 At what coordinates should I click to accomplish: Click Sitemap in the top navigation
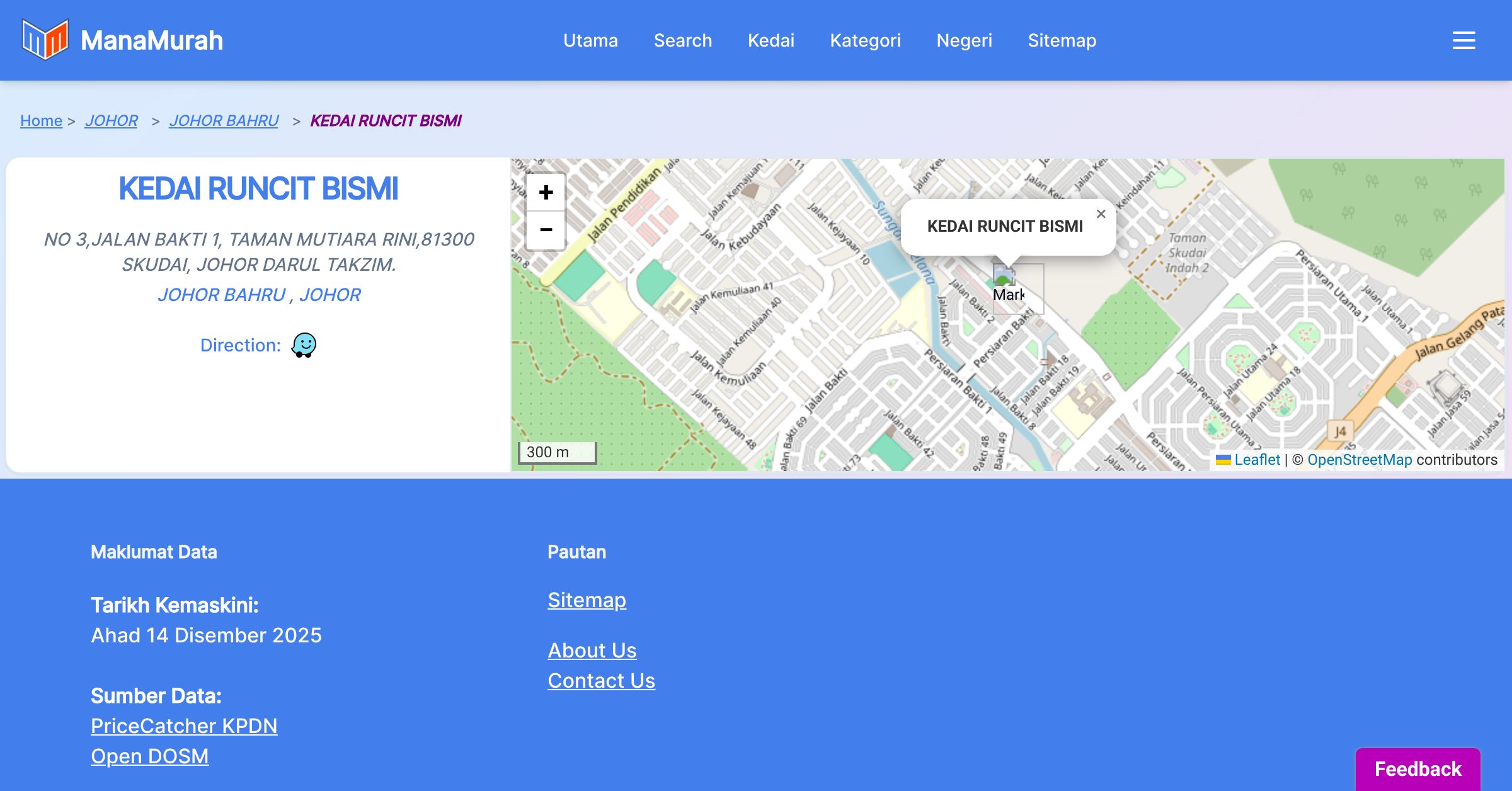pos(1062,40)
